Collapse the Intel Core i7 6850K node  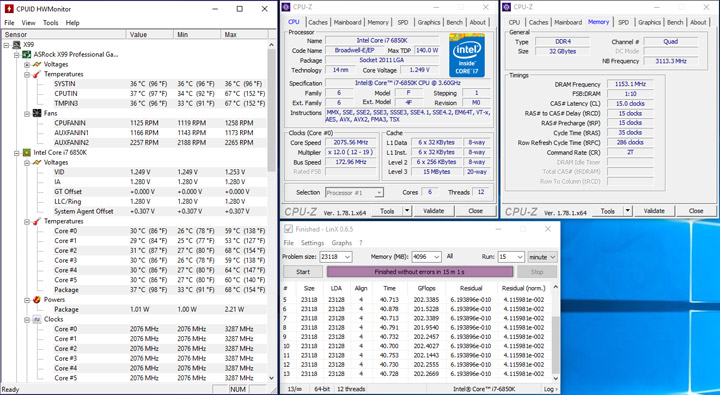point(17,153)
